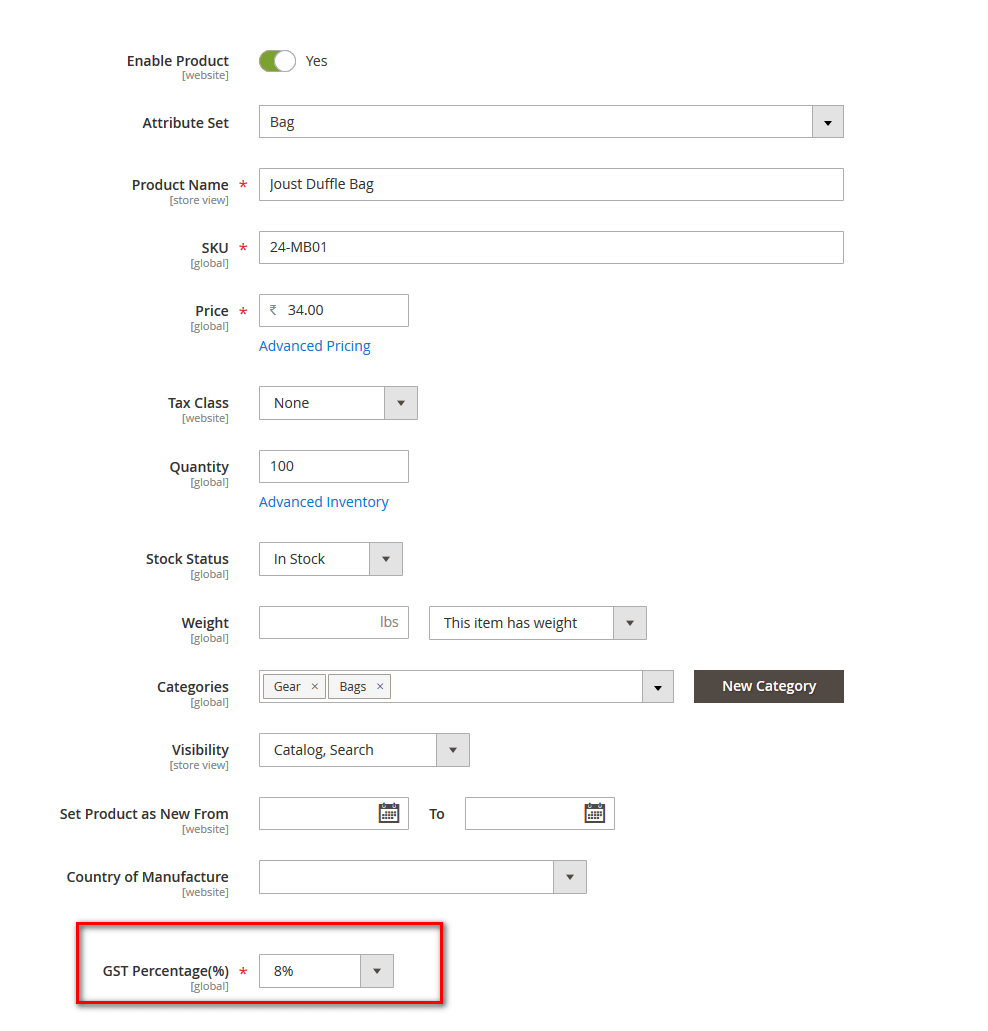
Task: Click the Gear category tag label
Action: 287,686
